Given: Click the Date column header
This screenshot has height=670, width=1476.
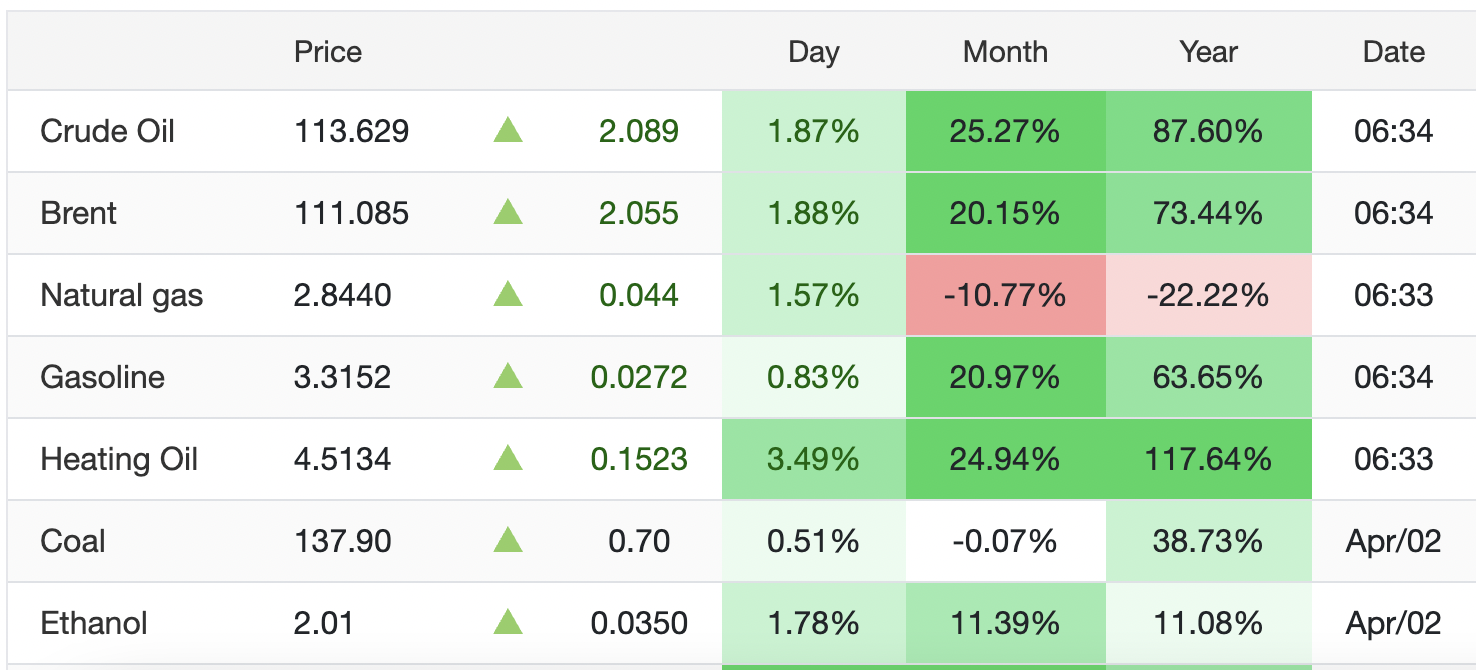Looking at the screenshot, I should coord(1394,52).
